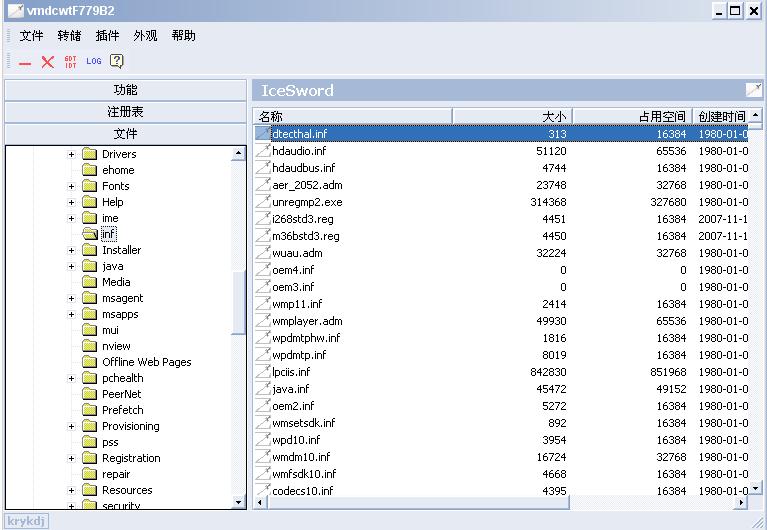Viewport: 767px width, 530px height.
Task: Click the file icon of i268std3.reg
Action: click(x=263, y=219)
